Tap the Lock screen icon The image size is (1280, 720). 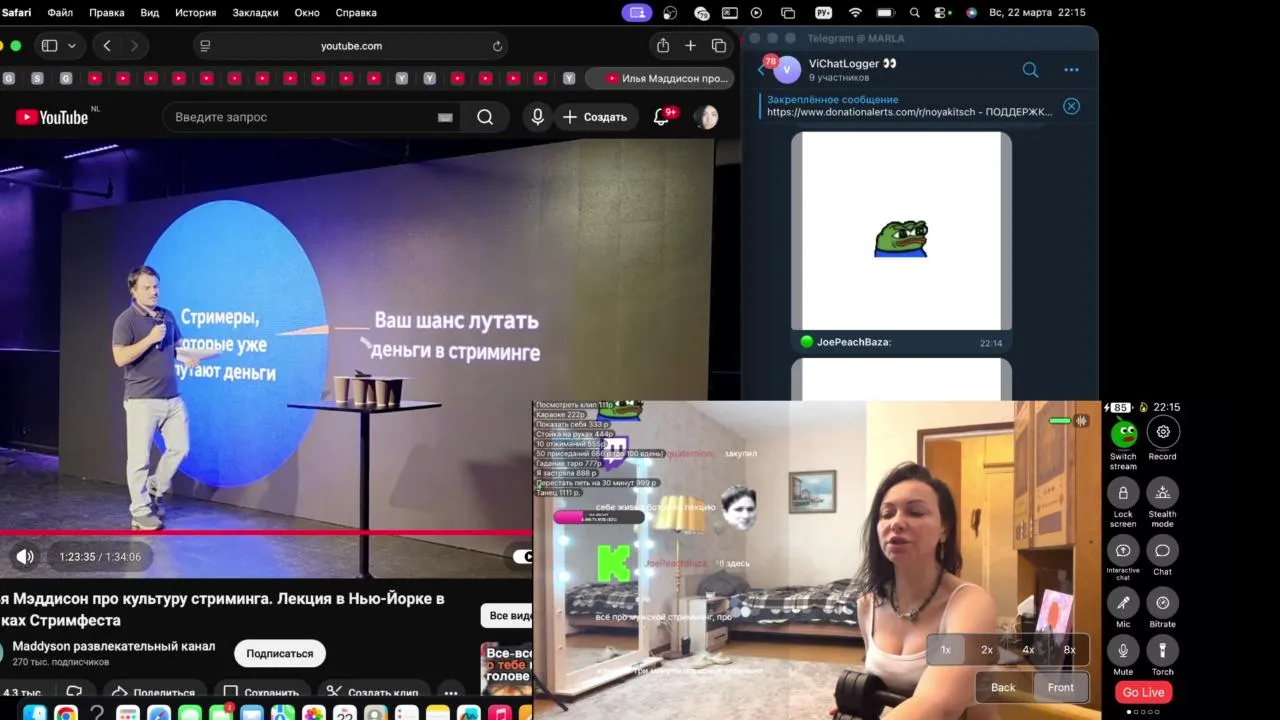pyautogui.click(x=1123, y=492)
